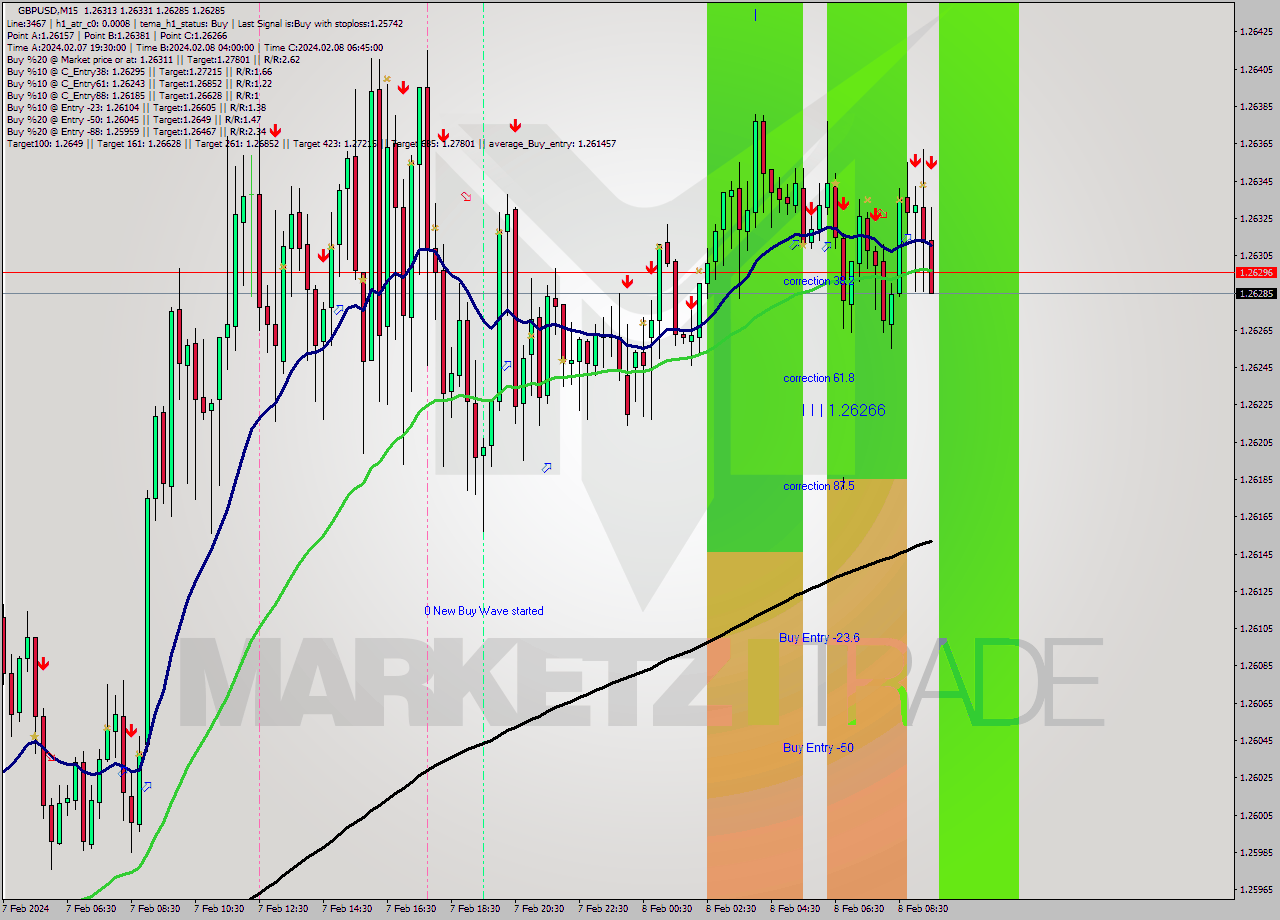Click the 1.26425 price axis value
Viewport: 1280px width, 920px height.
tap(1256, 32)
